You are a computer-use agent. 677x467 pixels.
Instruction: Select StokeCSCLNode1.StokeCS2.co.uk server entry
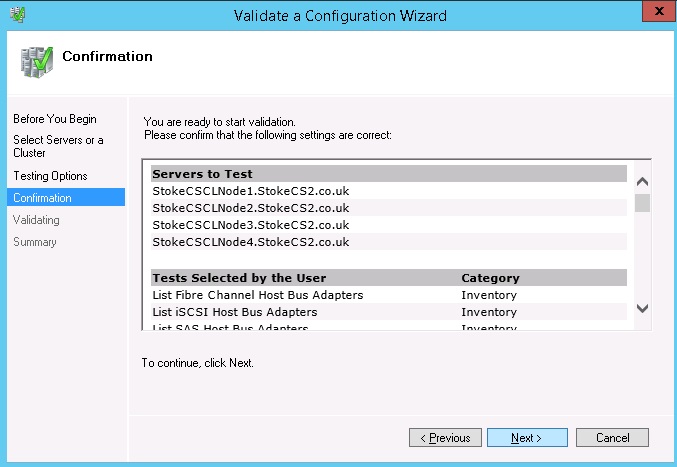[250, 191]
